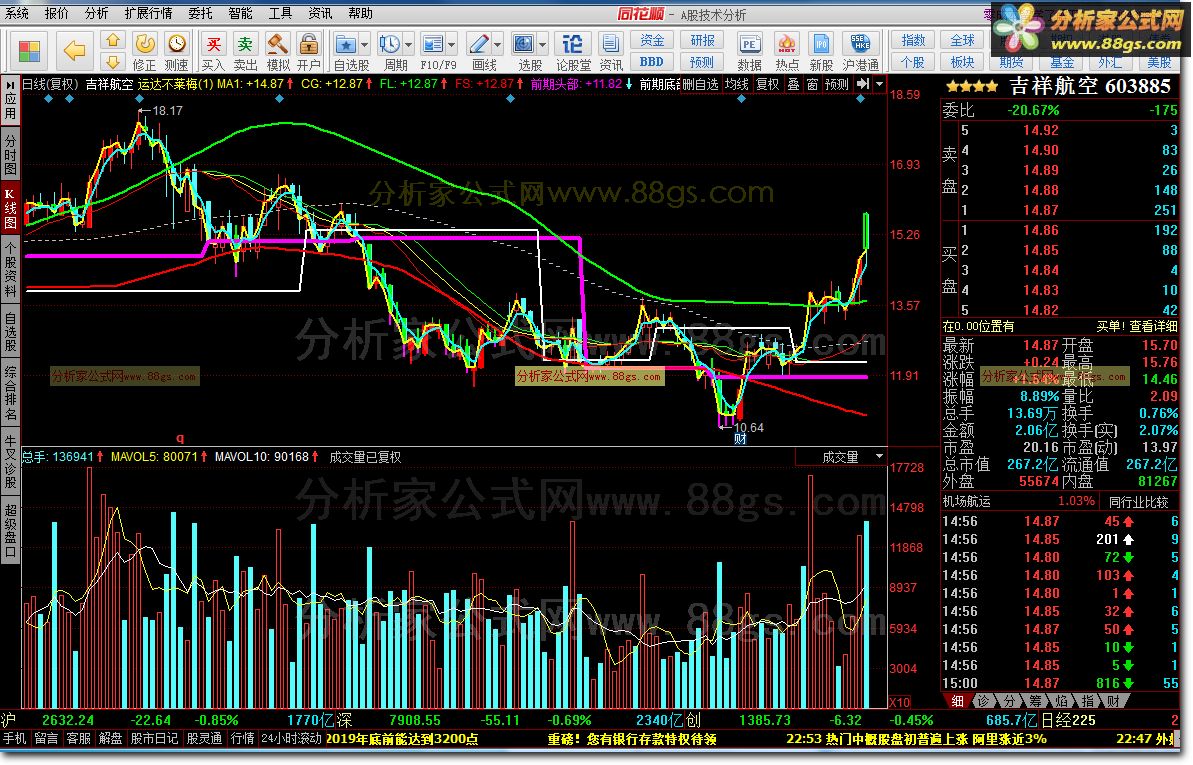Click the 周期 period icon
Image resolution: width=1193 pixels, height=765 pixels.
pos(390,44)
